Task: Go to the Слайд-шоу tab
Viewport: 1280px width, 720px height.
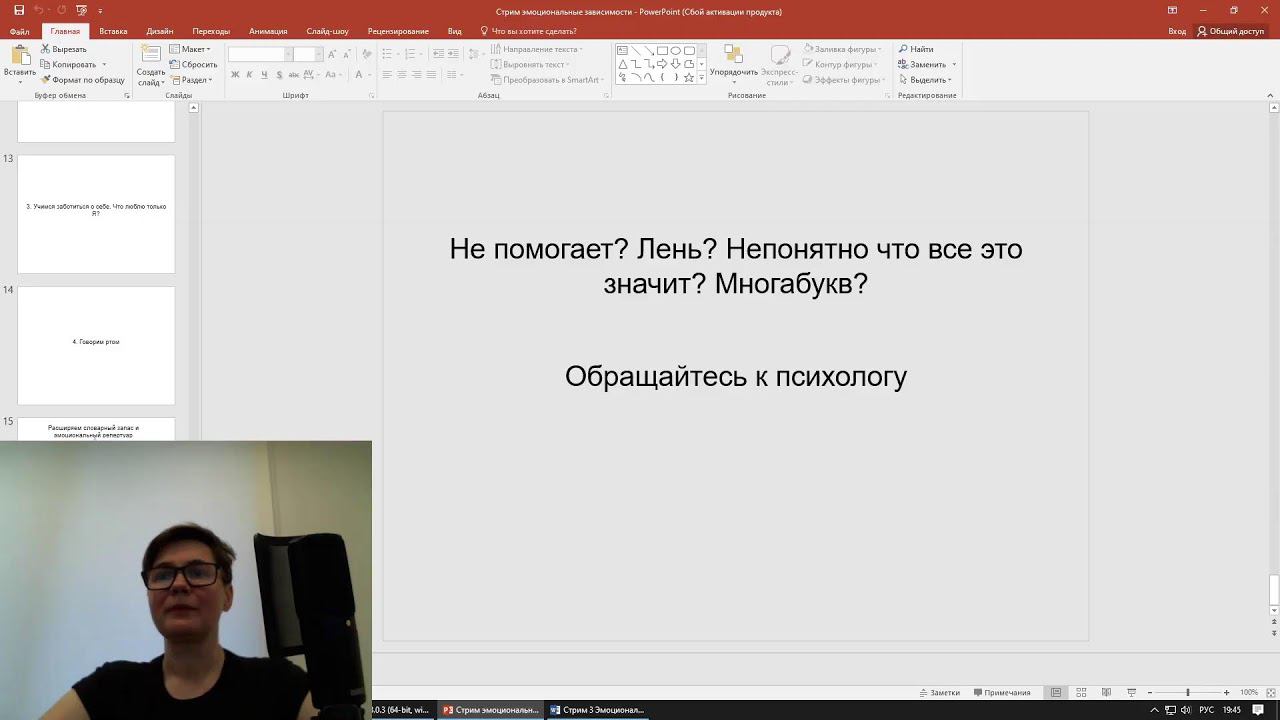Action: coord(328,31)
